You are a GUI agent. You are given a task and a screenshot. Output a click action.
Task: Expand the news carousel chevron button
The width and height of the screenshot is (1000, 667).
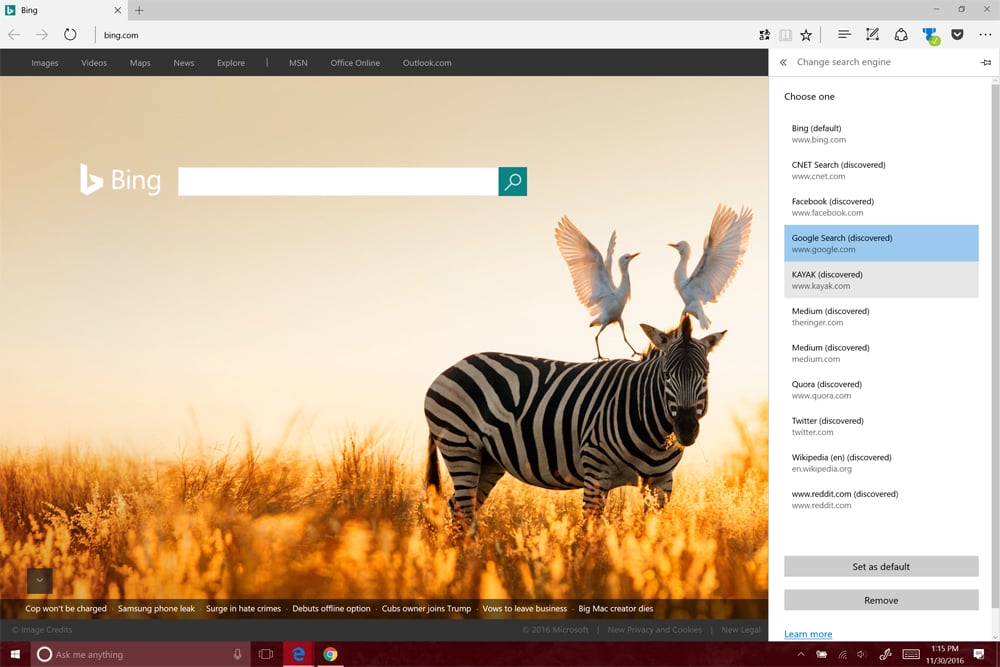click(40, 580)
